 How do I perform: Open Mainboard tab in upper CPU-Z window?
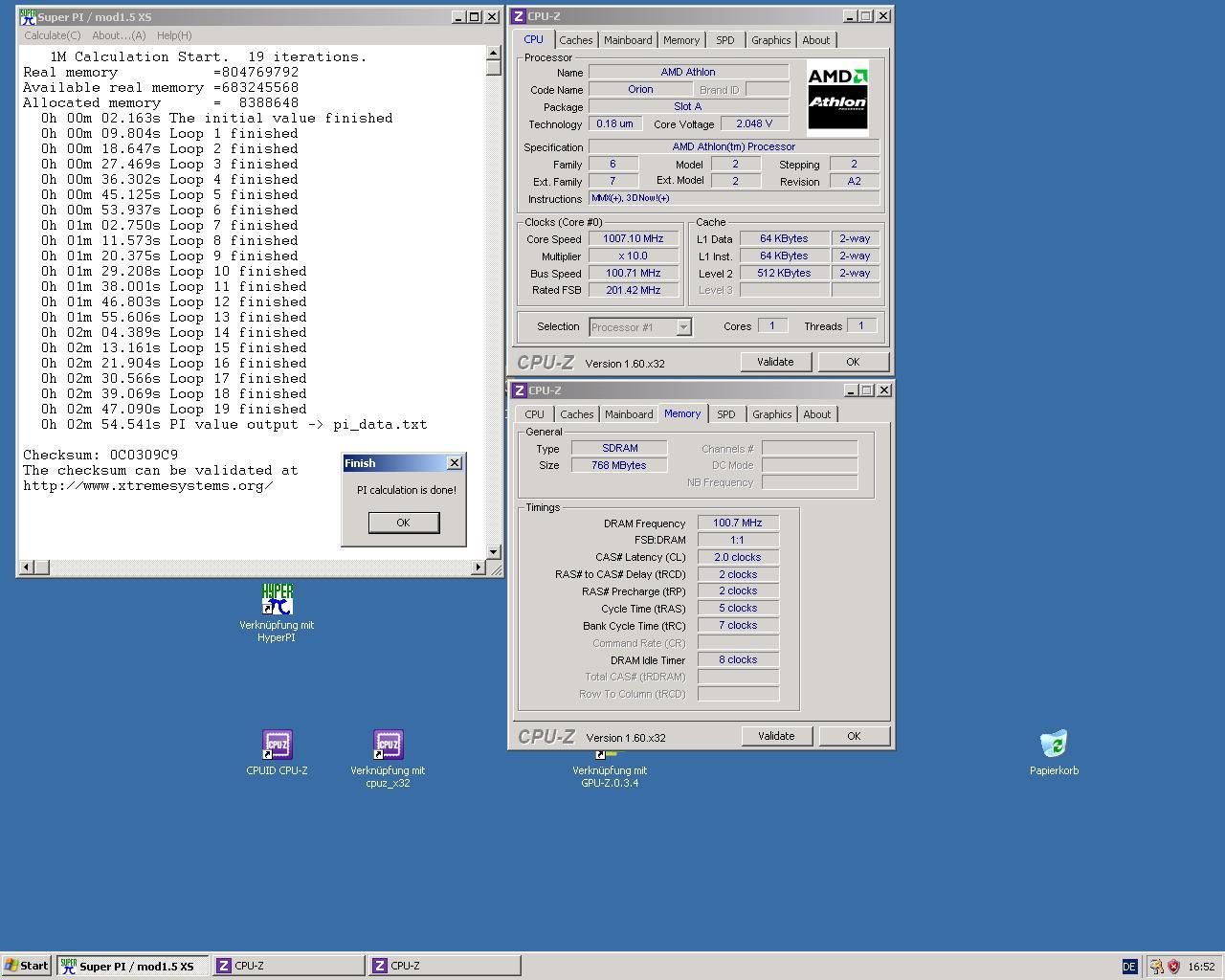628,40
